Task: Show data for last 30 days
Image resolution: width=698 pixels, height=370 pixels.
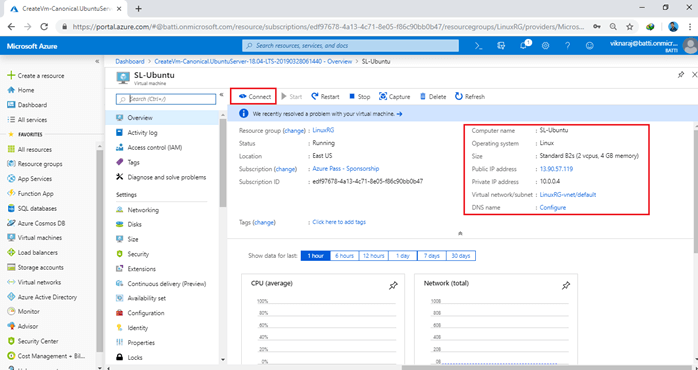Action: tap(461, 256)
